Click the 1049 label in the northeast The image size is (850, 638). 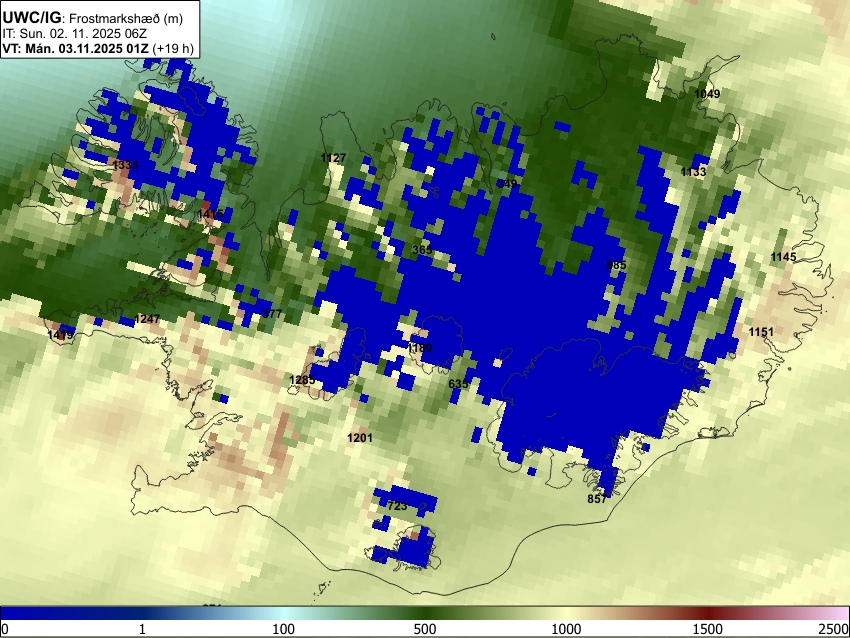click(707, 94)
